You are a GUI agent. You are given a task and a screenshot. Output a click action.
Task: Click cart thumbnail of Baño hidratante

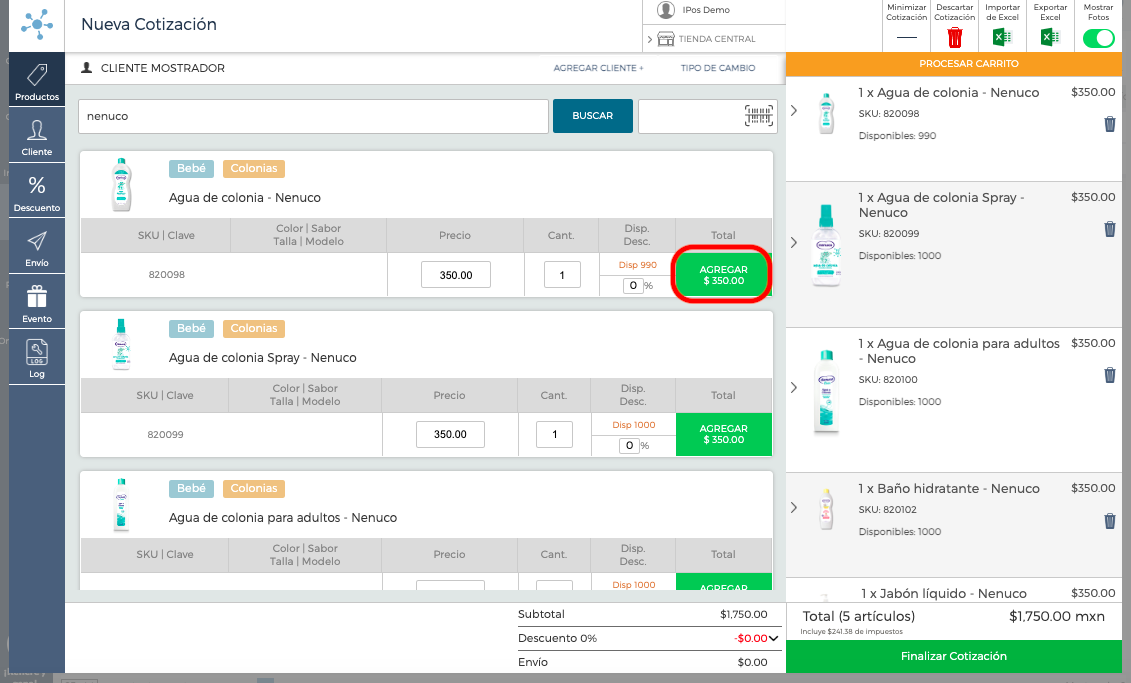[827, 508]
